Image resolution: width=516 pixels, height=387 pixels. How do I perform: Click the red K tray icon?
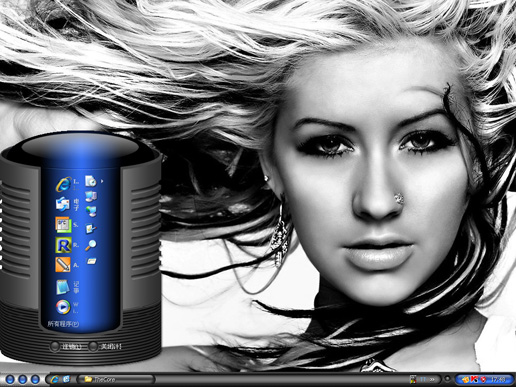click(474, 379)
